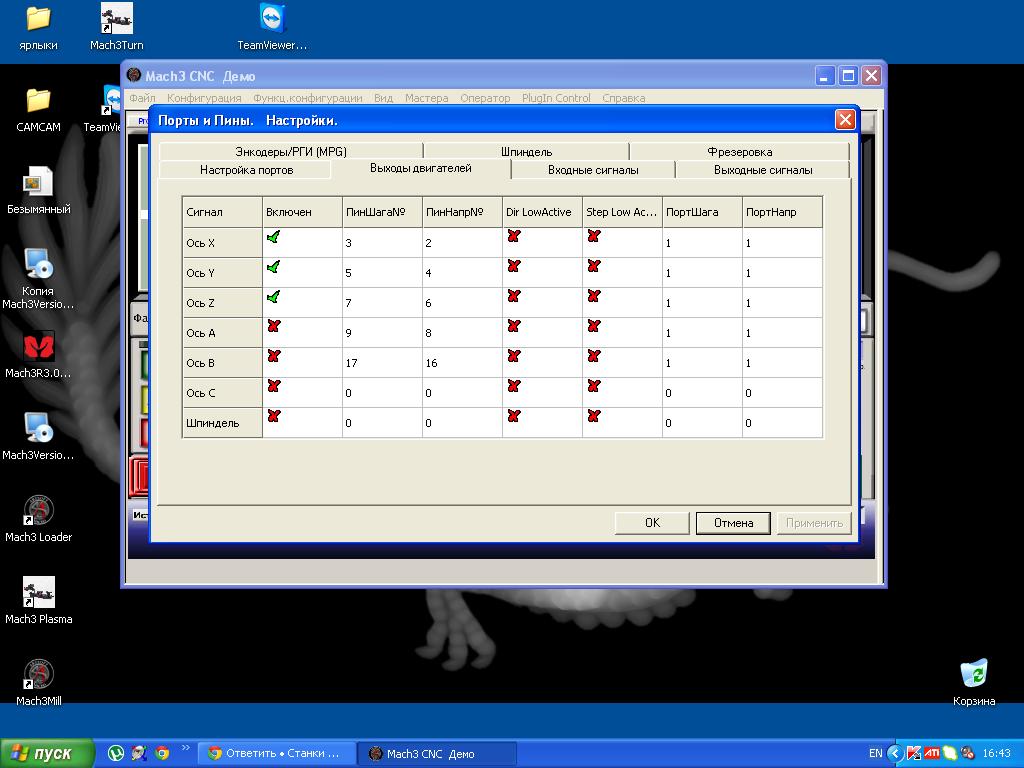
Task: Enable Шпиндель in Включен column
Action: tap(274, 416)
